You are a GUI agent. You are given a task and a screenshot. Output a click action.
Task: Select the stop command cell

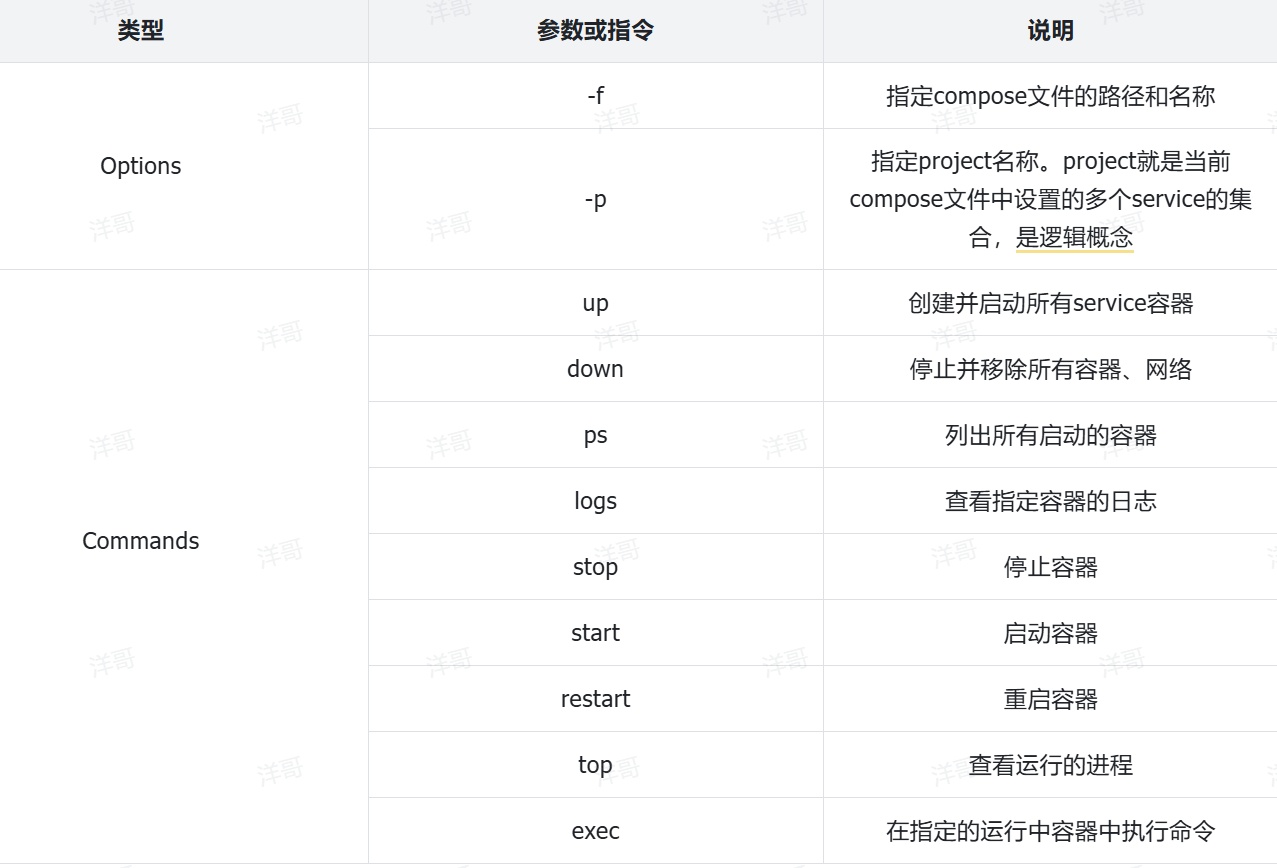(x=595, y=567)
